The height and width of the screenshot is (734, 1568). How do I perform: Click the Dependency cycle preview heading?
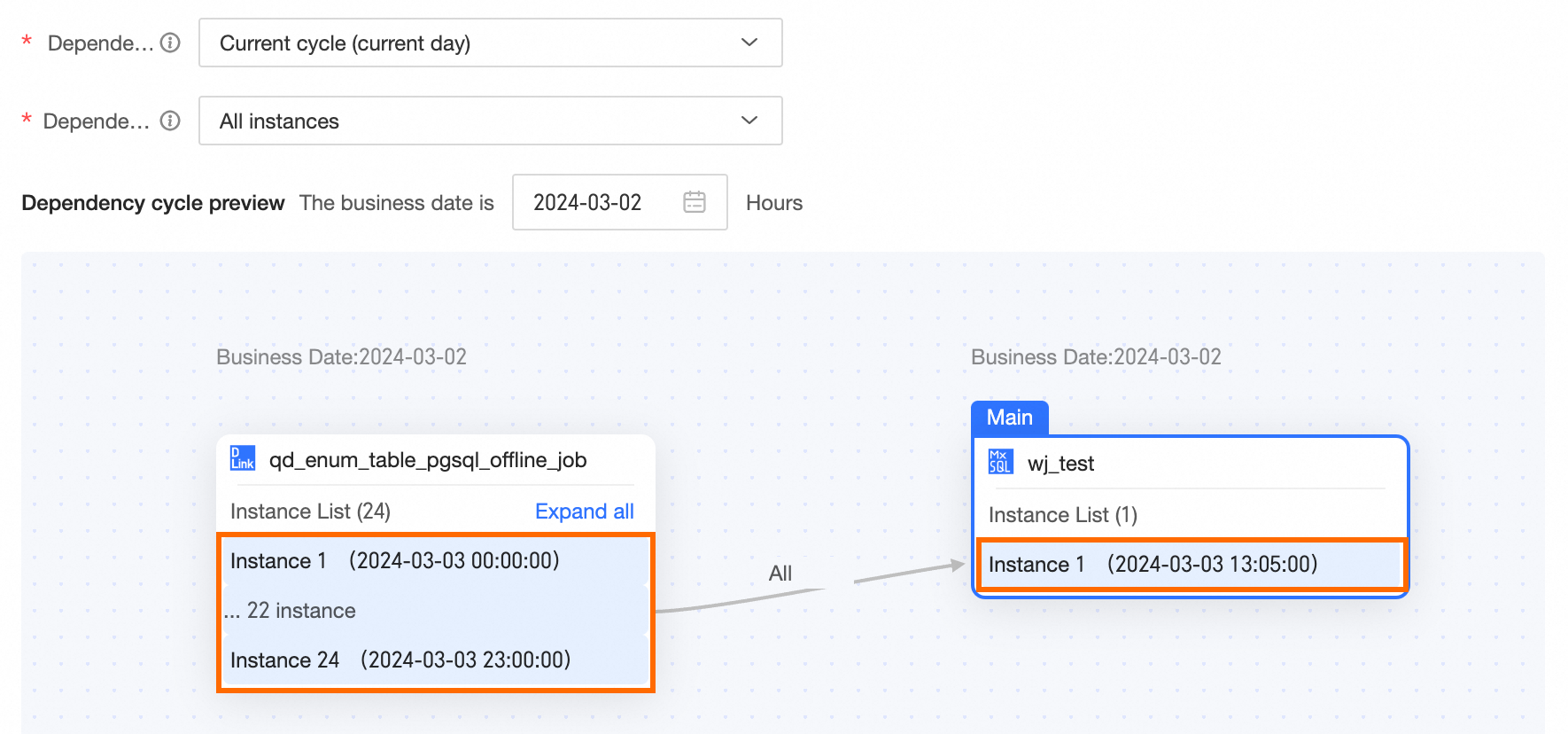coord(153,203)
